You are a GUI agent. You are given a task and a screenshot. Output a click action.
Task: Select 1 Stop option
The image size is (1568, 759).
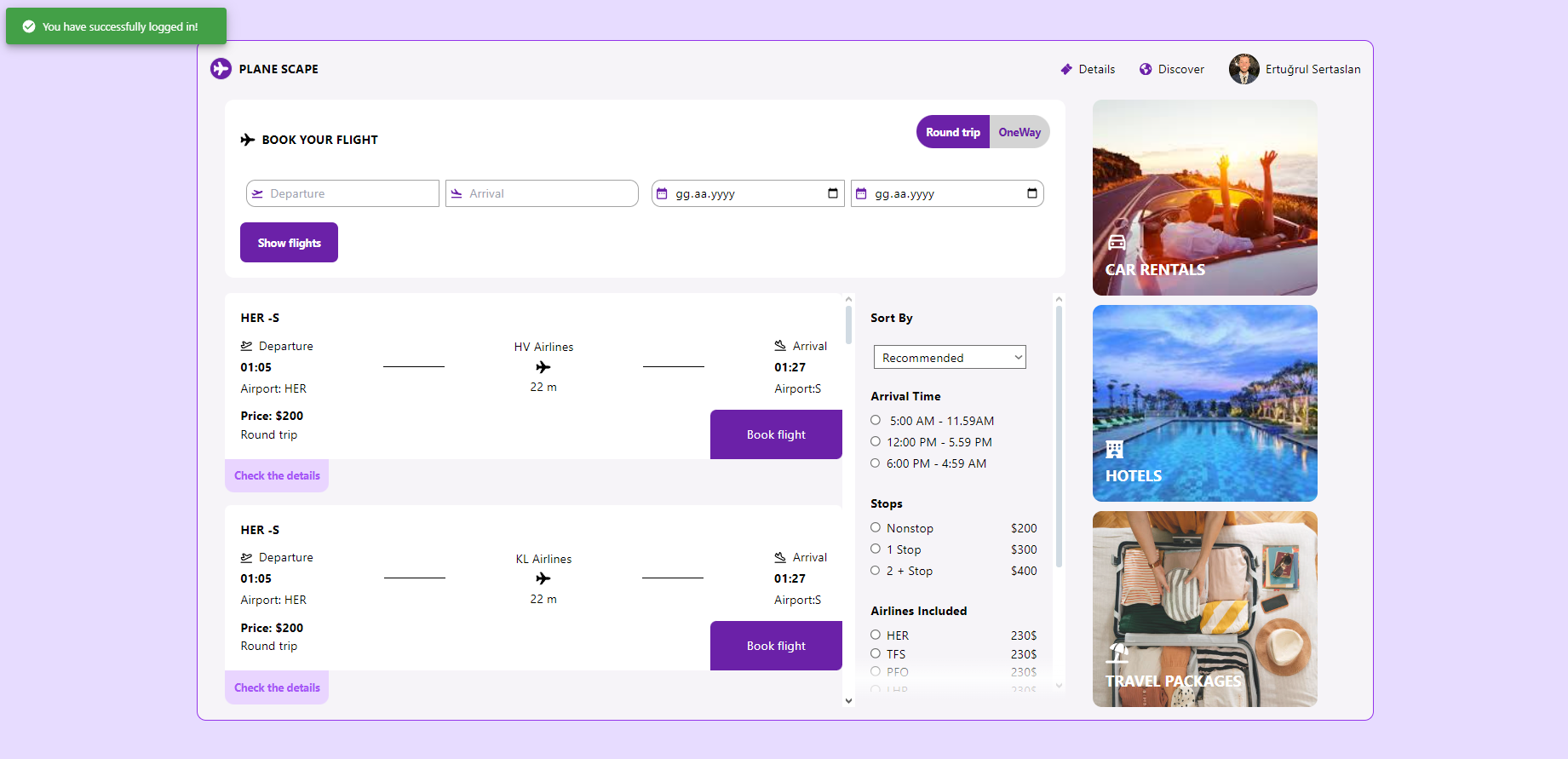coord(876,549)
